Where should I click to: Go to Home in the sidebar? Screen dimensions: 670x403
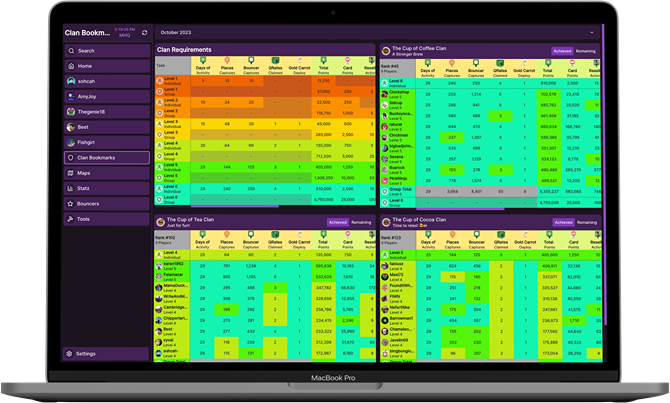[x=85, y=66]
